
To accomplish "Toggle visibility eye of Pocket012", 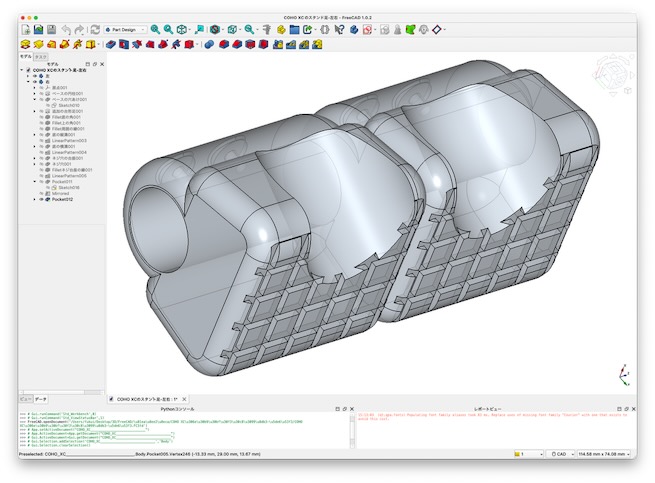I will pyautogui.click(x=40, y=199).
